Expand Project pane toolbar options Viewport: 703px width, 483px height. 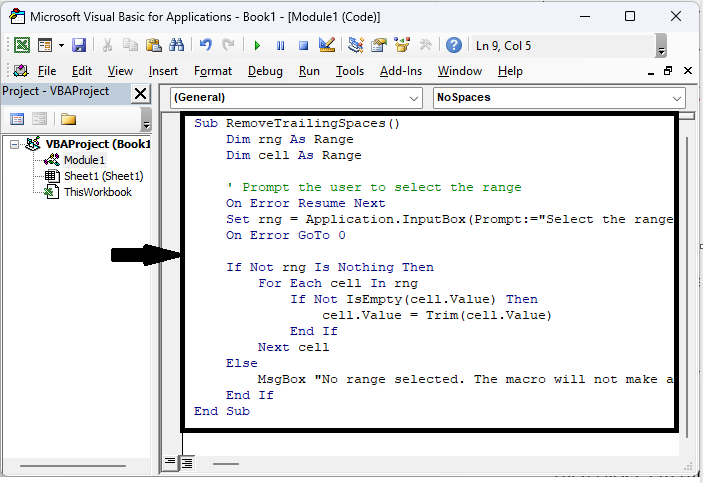(146, 119)
